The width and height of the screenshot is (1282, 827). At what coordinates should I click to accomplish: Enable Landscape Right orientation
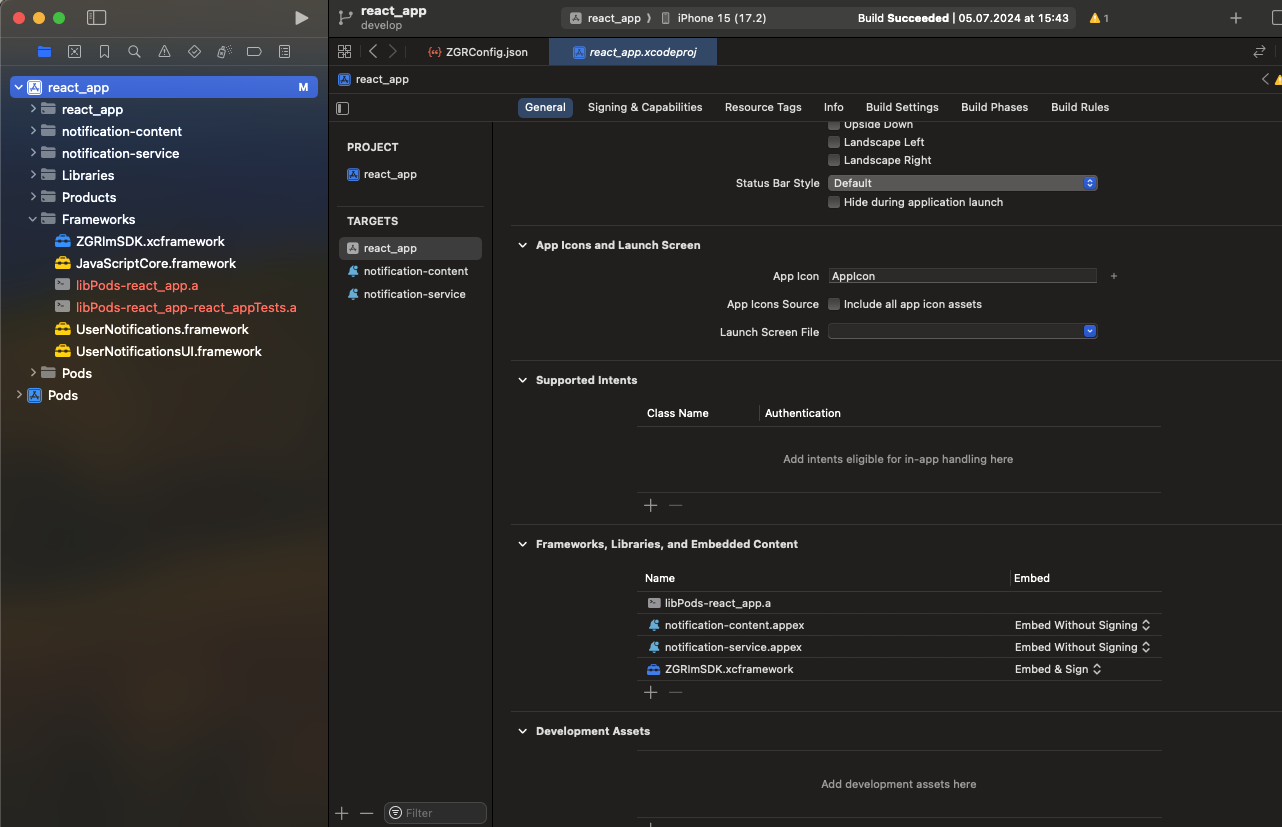pos(834,160)
